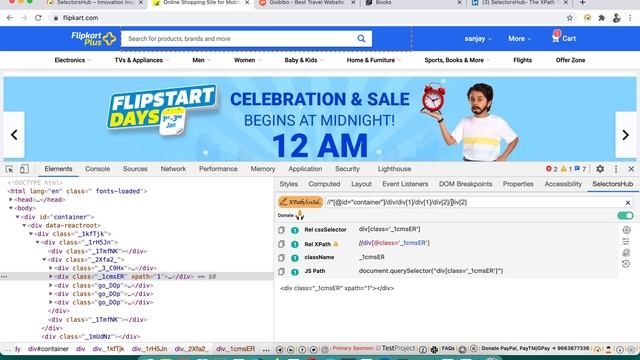Switch to the Goibibo browser tab
The width and height of the screenshot is (640, 360).
307,3
